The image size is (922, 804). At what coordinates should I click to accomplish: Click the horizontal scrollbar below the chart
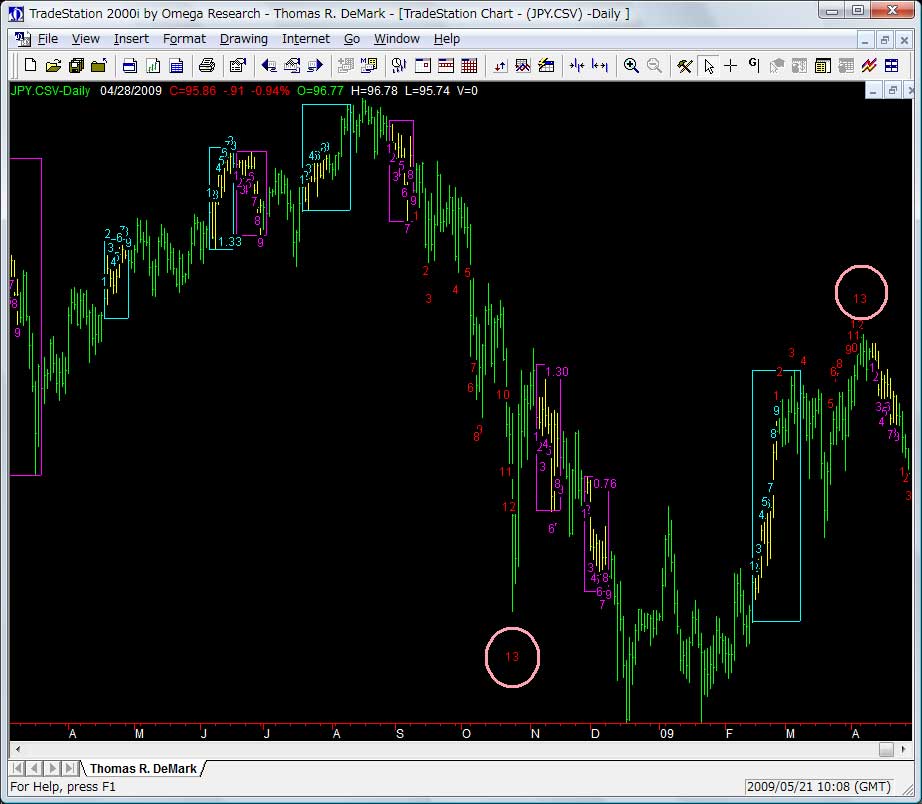pyautogui.click(x=450, y=749)
